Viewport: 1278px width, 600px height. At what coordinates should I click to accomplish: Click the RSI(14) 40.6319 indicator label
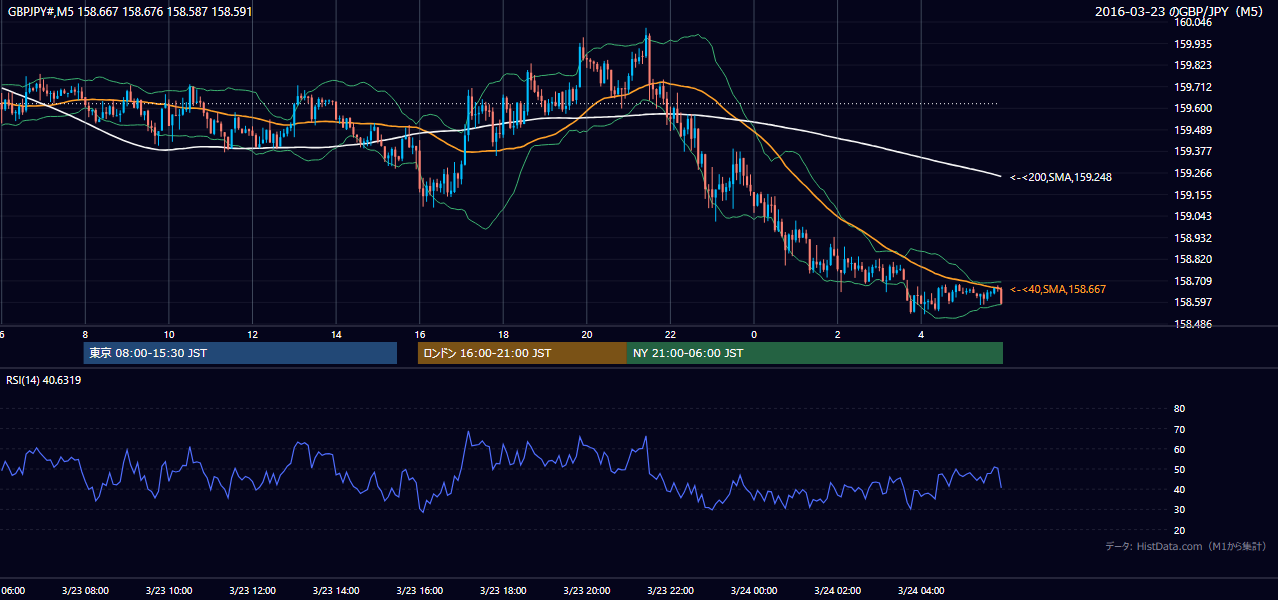point(44,380)
